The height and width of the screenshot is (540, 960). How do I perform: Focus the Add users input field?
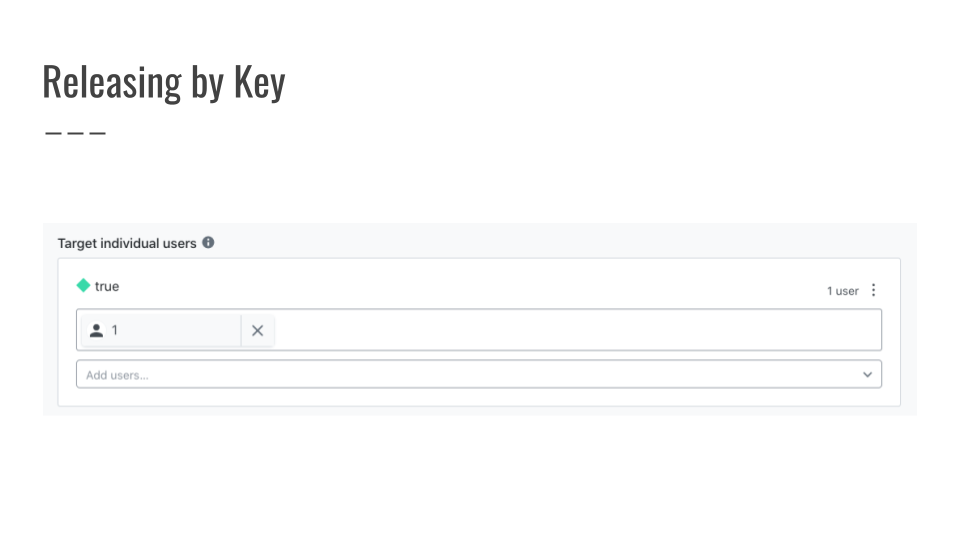point(479,374)
